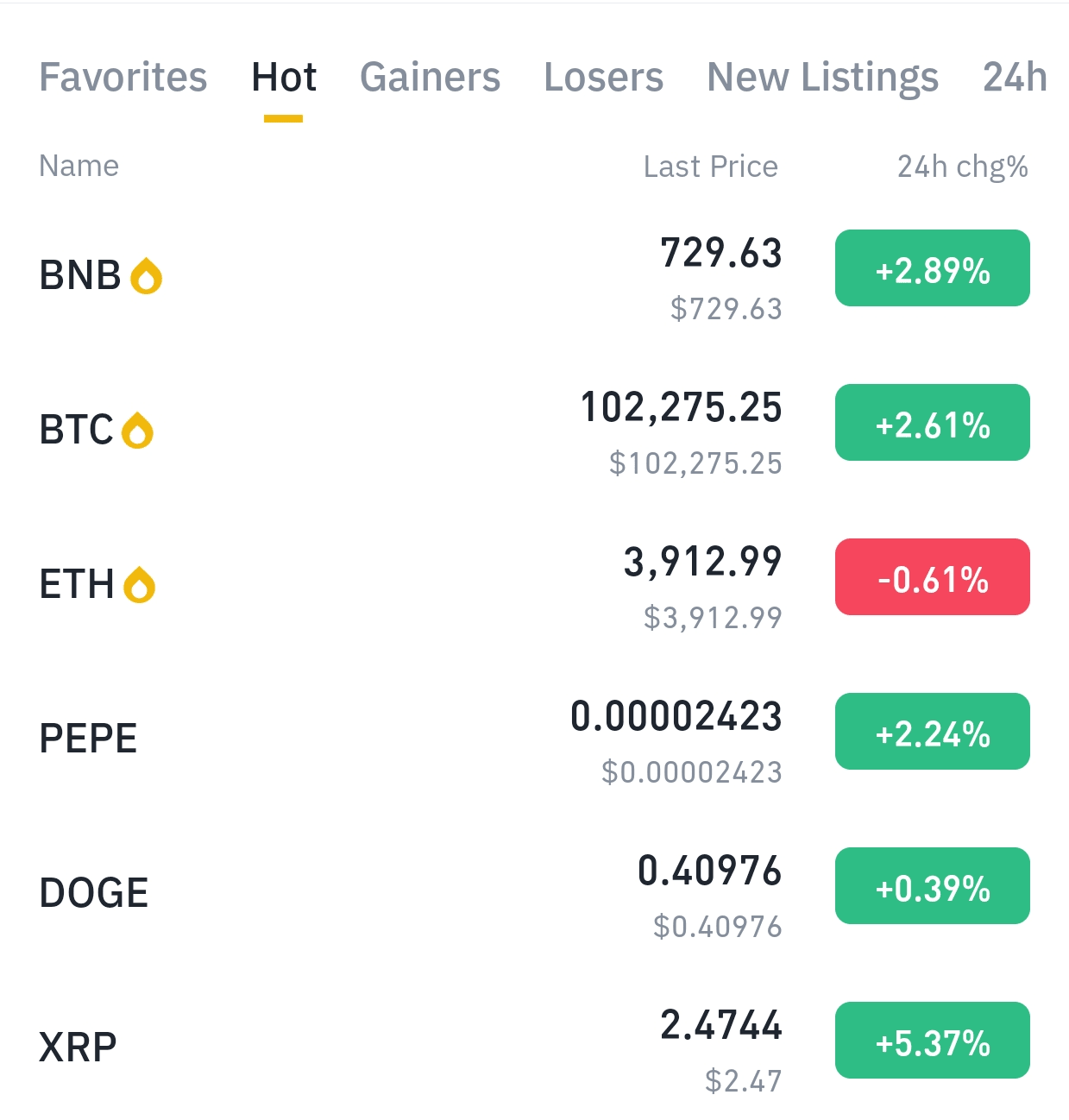Switch to the Favorites tab
This screenshot has height=1120, width=1069.
coord(123,77)
